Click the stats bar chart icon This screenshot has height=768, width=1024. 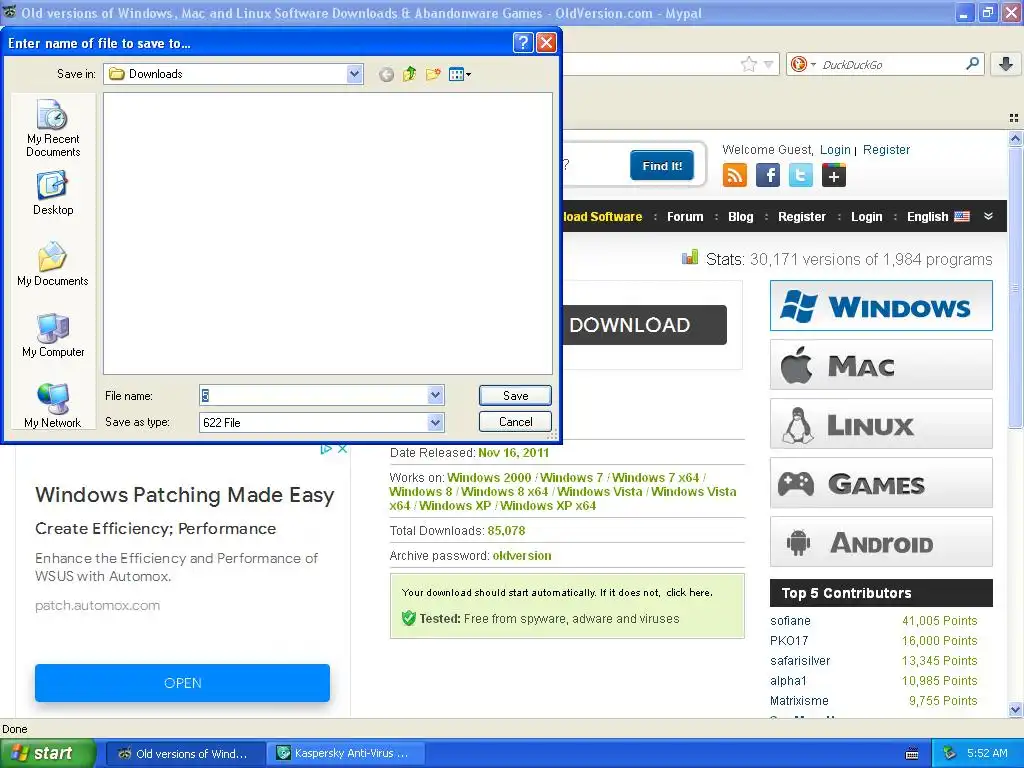point(690,258)
